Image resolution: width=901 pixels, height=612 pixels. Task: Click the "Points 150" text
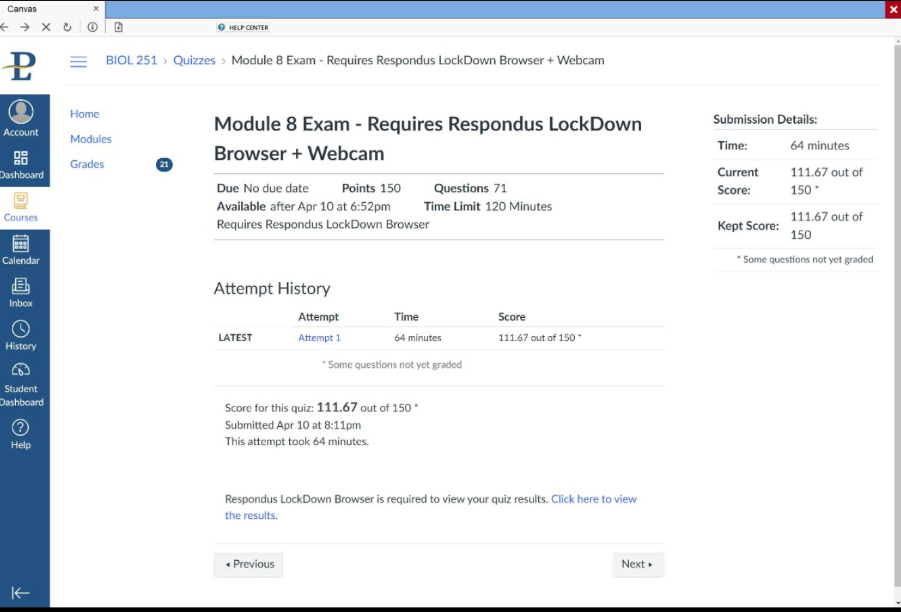tap(371, 188)
